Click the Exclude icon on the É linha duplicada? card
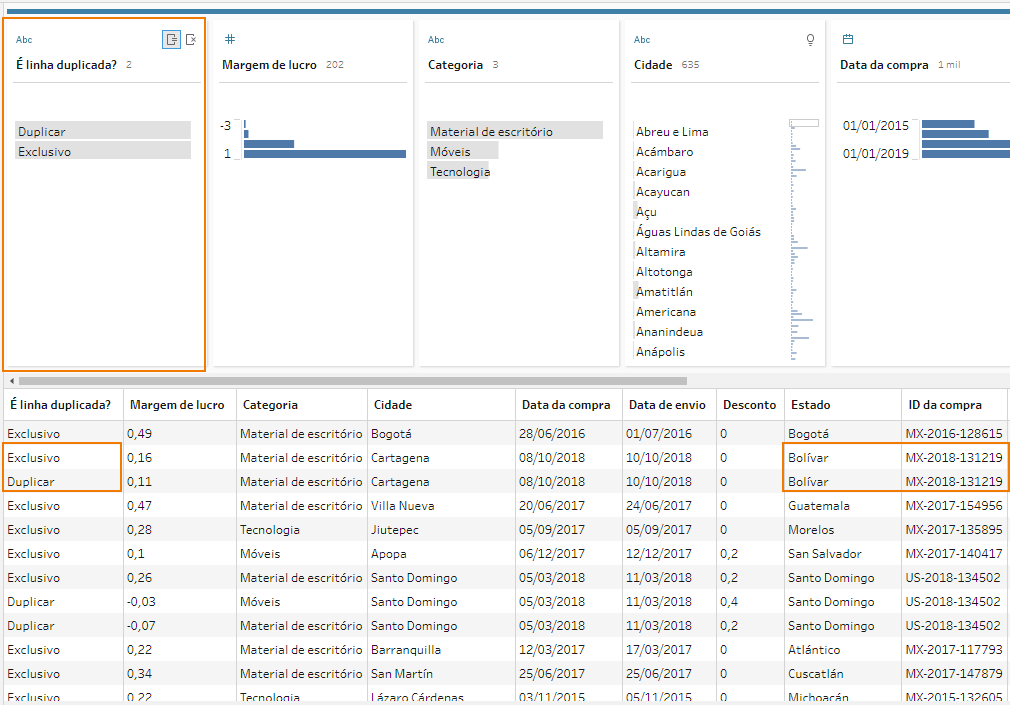This screenshot has height=705, width=1010. (x=191, y=40)
